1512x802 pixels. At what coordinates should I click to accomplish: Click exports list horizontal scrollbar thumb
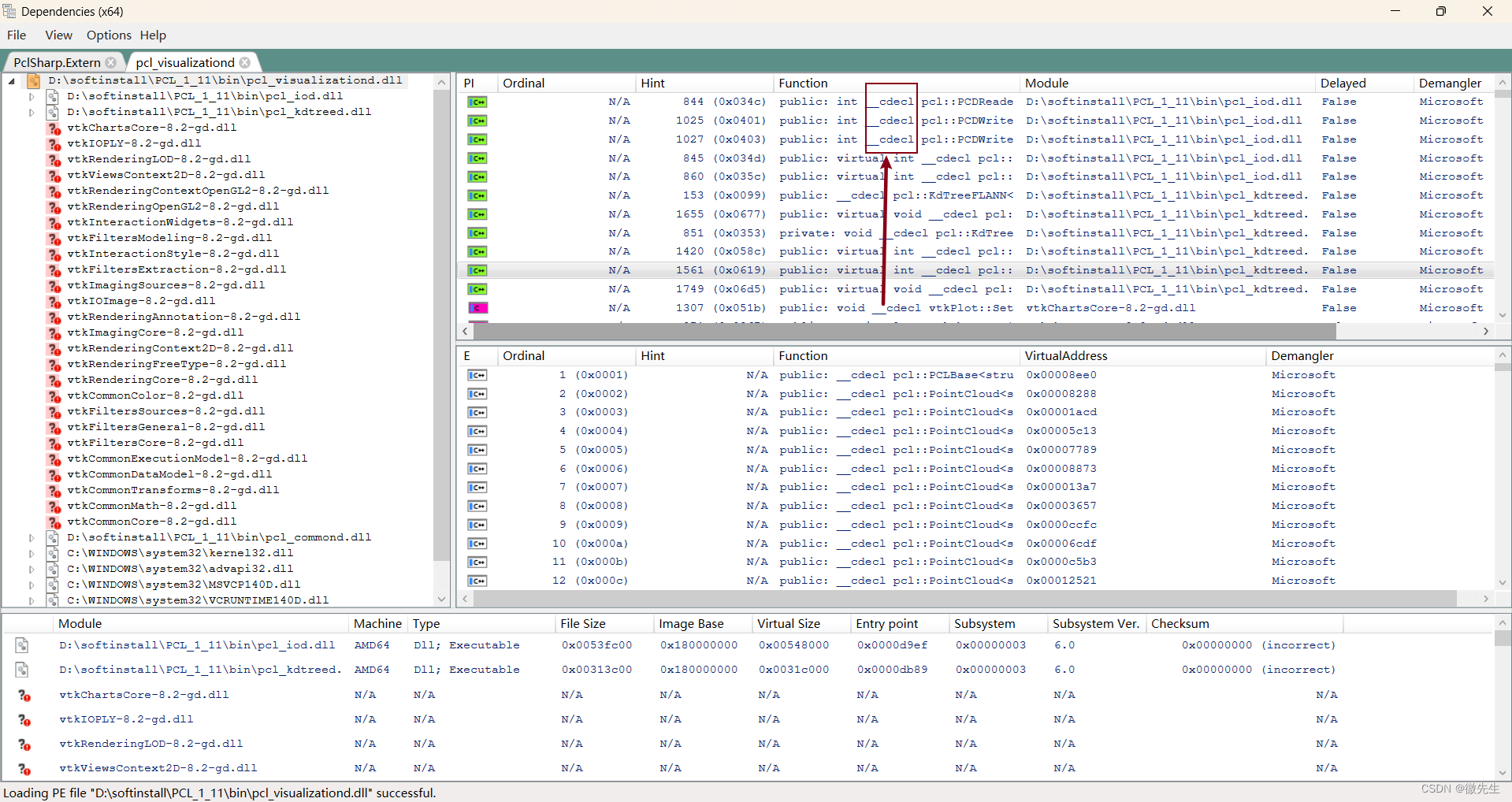point(964,599)
